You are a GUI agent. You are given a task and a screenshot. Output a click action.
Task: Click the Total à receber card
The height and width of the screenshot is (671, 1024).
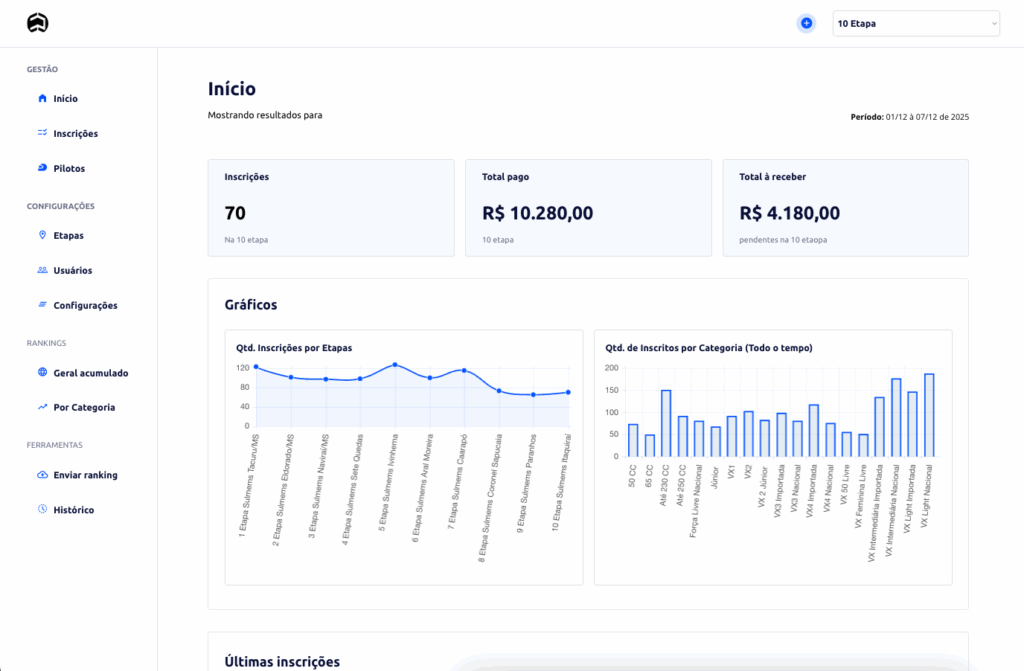(845, 208)
